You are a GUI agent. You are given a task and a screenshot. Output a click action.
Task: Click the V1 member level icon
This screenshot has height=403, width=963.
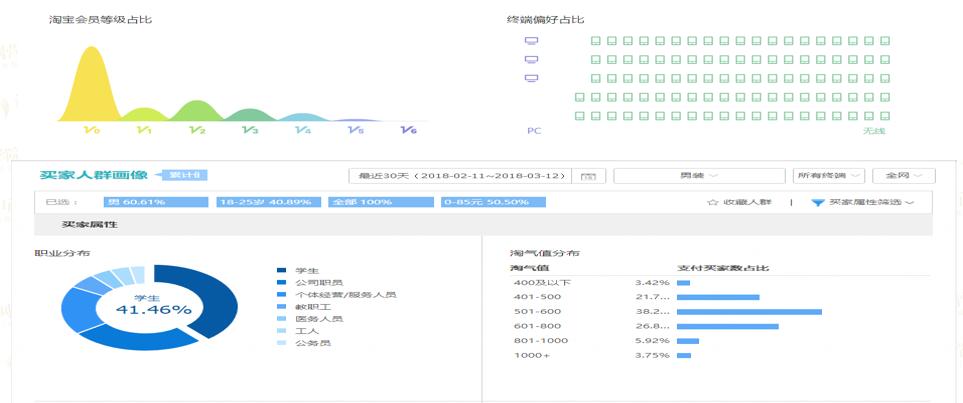144,130
